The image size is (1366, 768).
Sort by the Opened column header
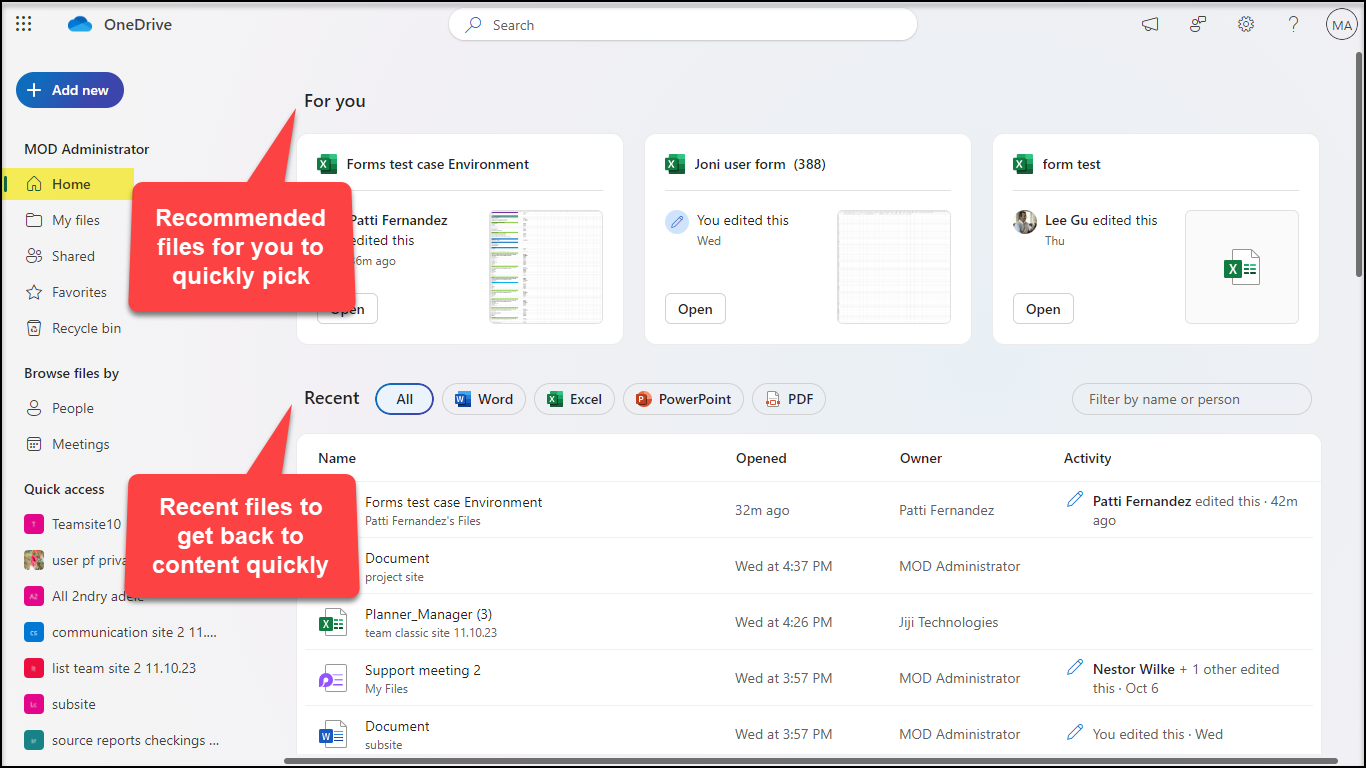click(x=761, y=458)
